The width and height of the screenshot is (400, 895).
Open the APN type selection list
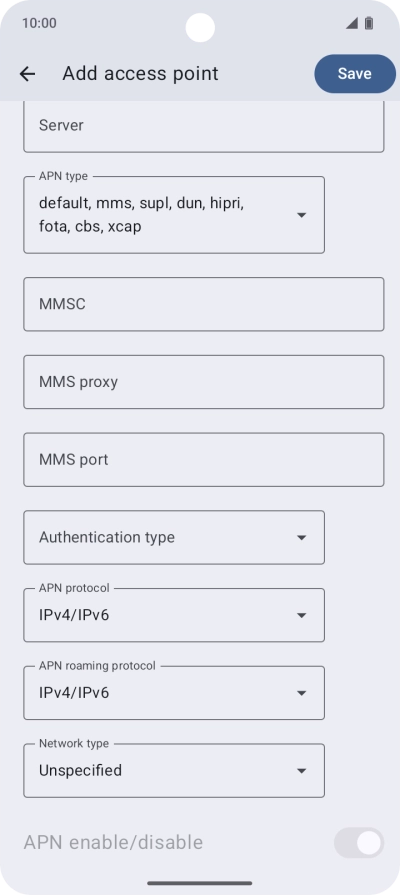[174, 215]
